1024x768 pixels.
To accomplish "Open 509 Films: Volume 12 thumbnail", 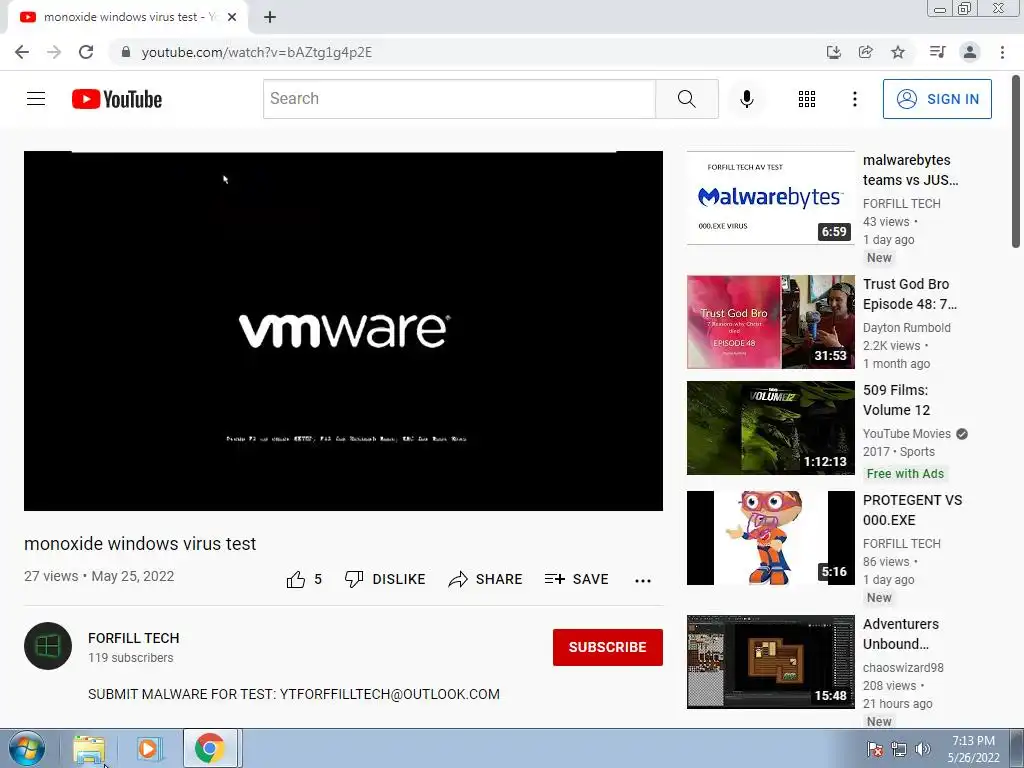I will click(771, 428).
